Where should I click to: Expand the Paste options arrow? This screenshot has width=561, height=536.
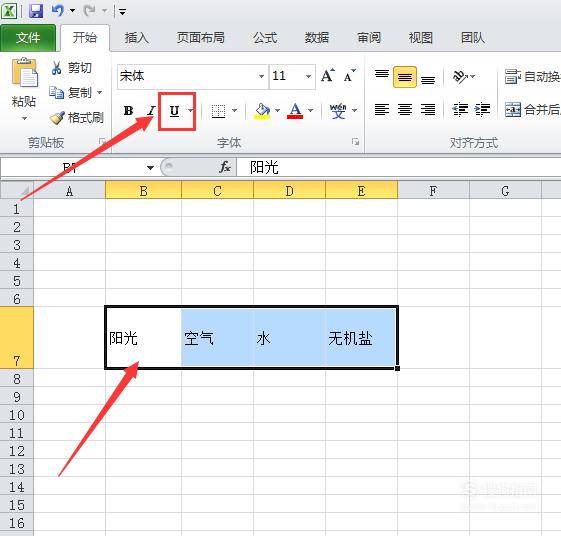[x=24, y=118]
